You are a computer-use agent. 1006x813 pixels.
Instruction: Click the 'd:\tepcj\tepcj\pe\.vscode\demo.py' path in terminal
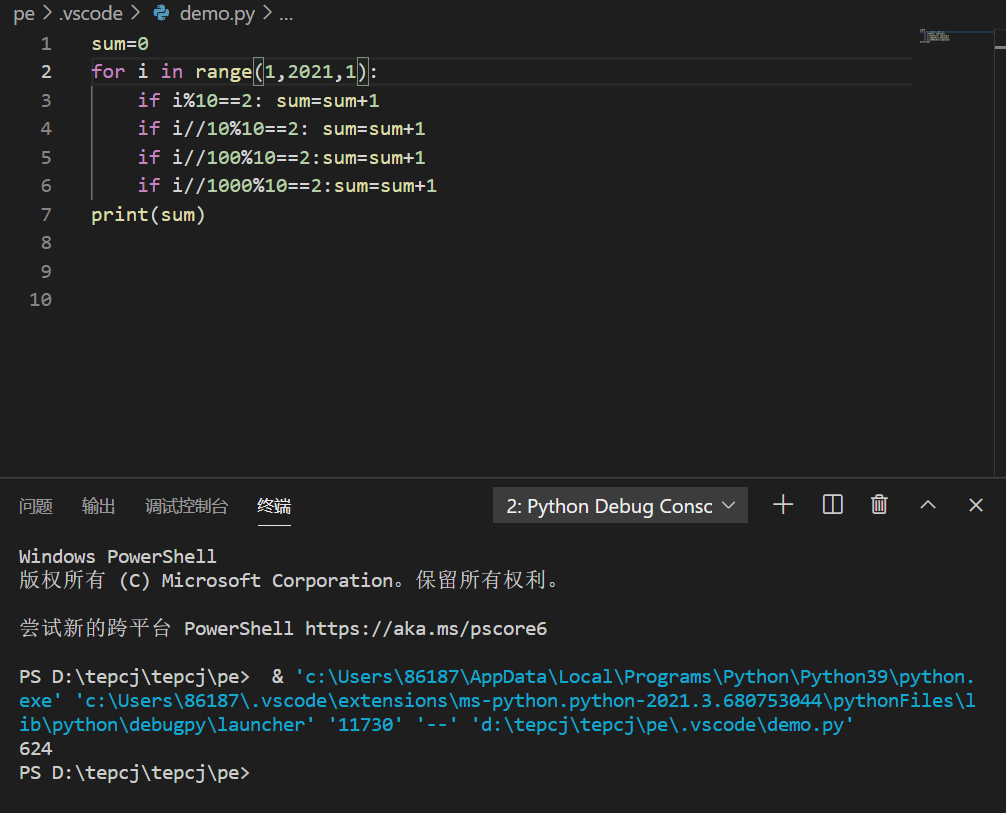click(x=662, y=724)
